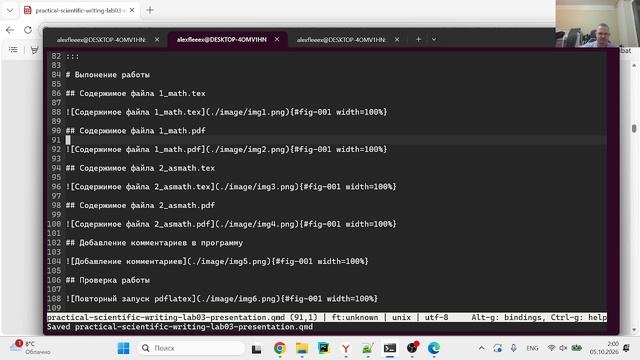Viewport: 640px width, 360px height.
Task: Close the practical-scientific-writing-lab03 browser tab
Action: point(132,10)
